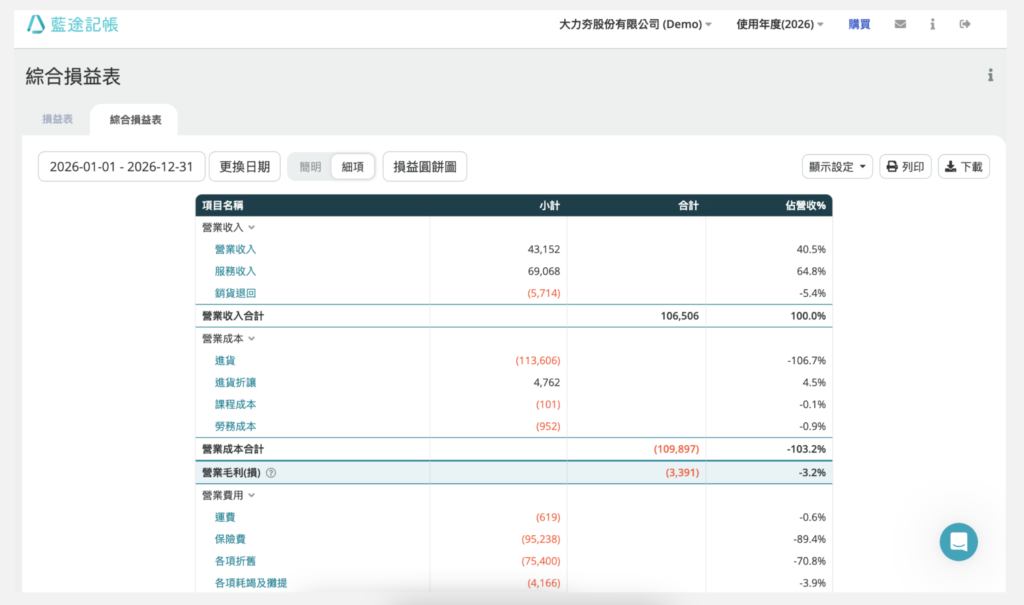Click the info icon in top navigation bar
This screenshot has height=605, width=1024.
tap(932, 24)
